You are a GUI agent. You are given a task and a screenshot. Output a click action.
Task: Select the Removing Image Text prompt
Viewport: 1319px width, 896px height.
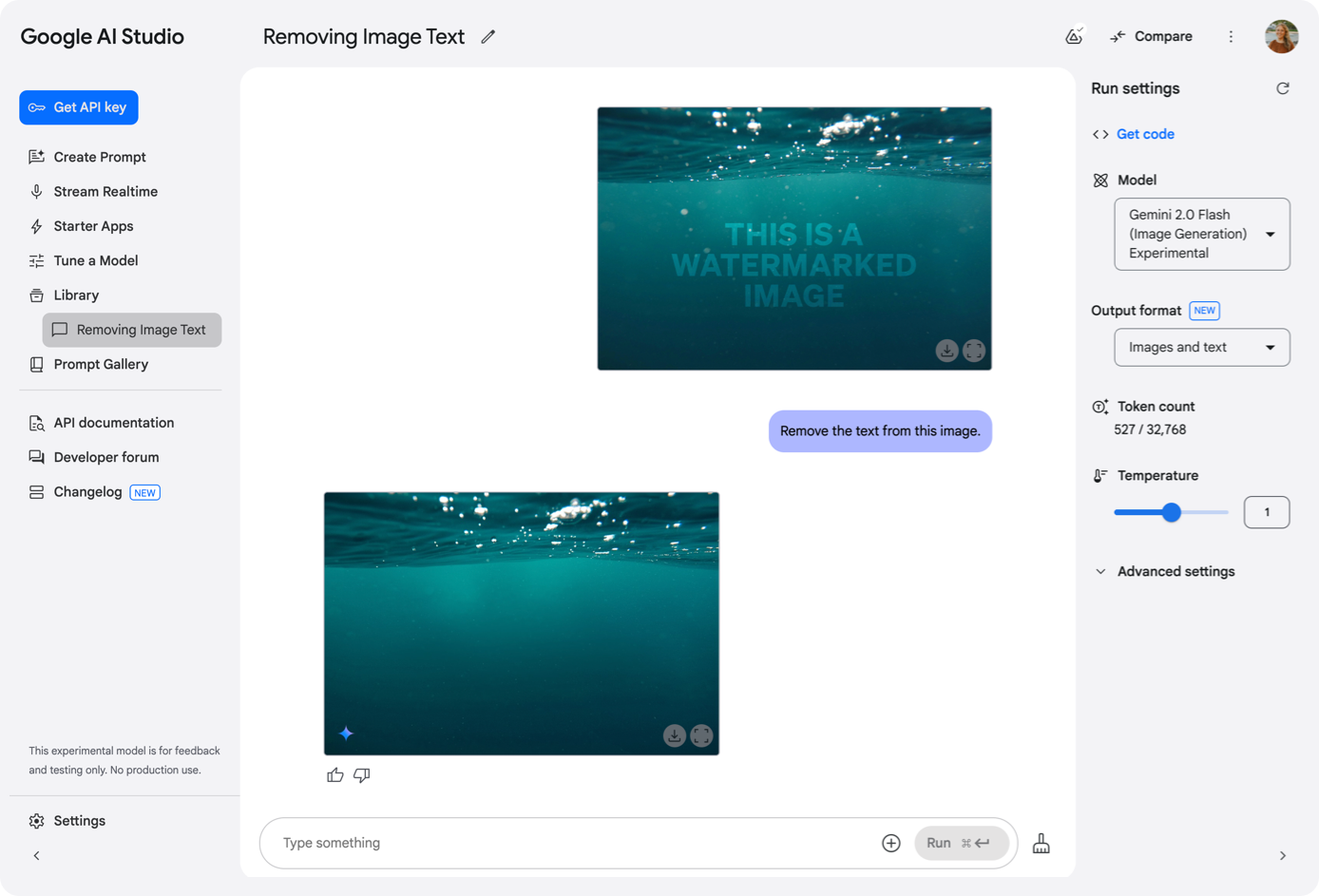[132, 330]
